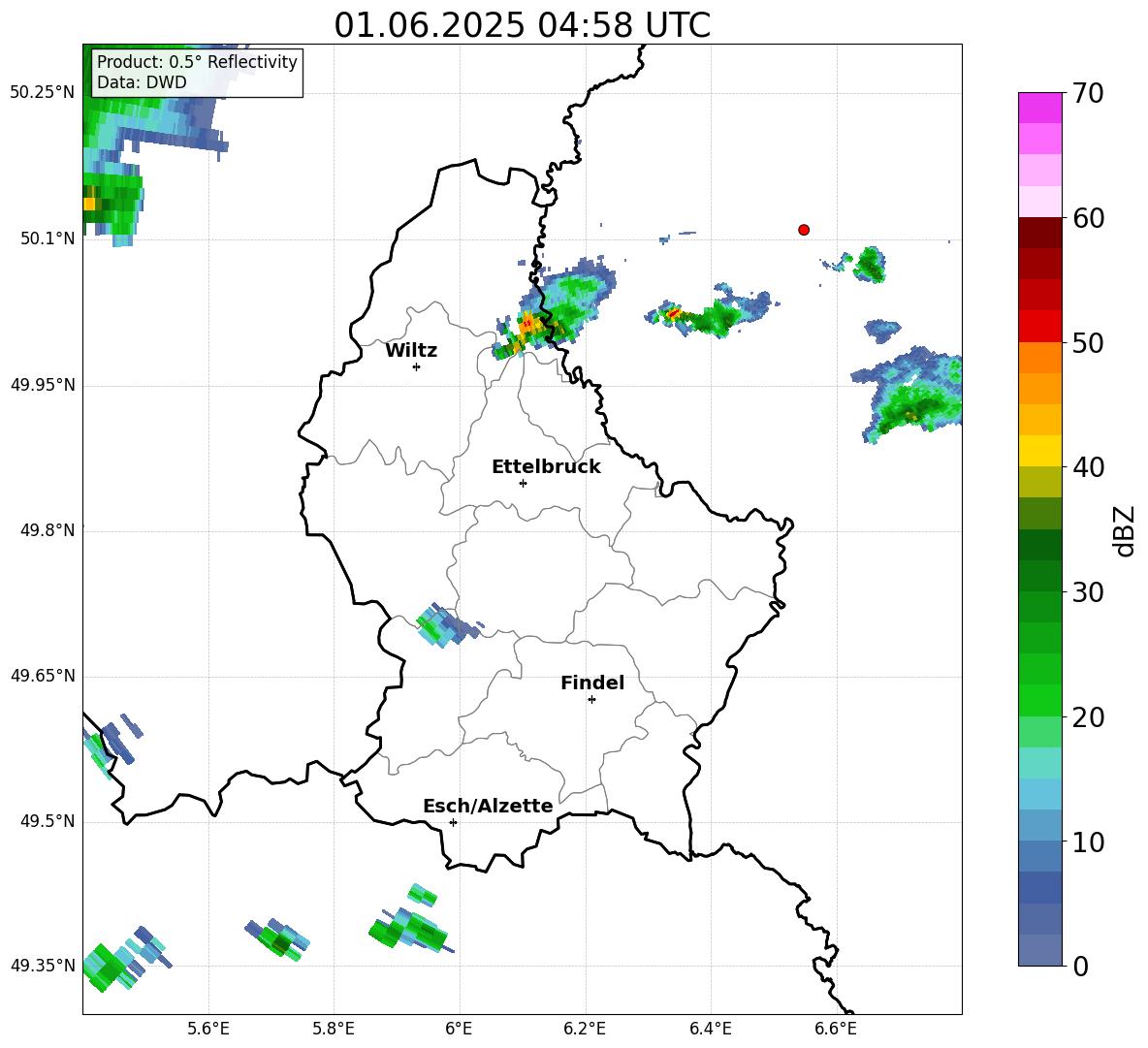The height and width of the screenshot is (1048, 1148).
Task: Click the 6°E longitude label
Action: click(459, 1029)
